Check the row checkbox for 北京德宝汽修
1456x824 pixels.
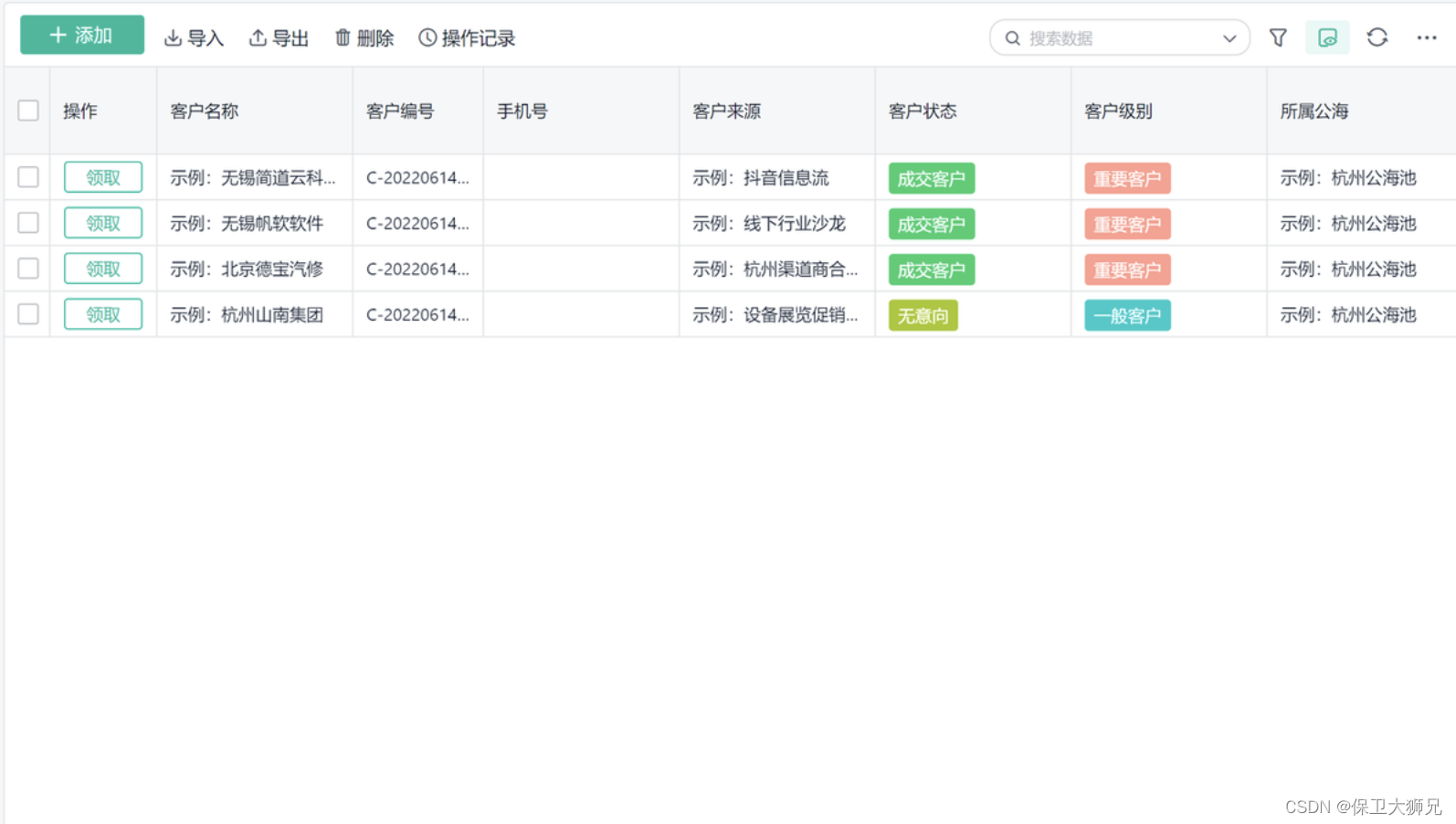[x=28, y=269]
